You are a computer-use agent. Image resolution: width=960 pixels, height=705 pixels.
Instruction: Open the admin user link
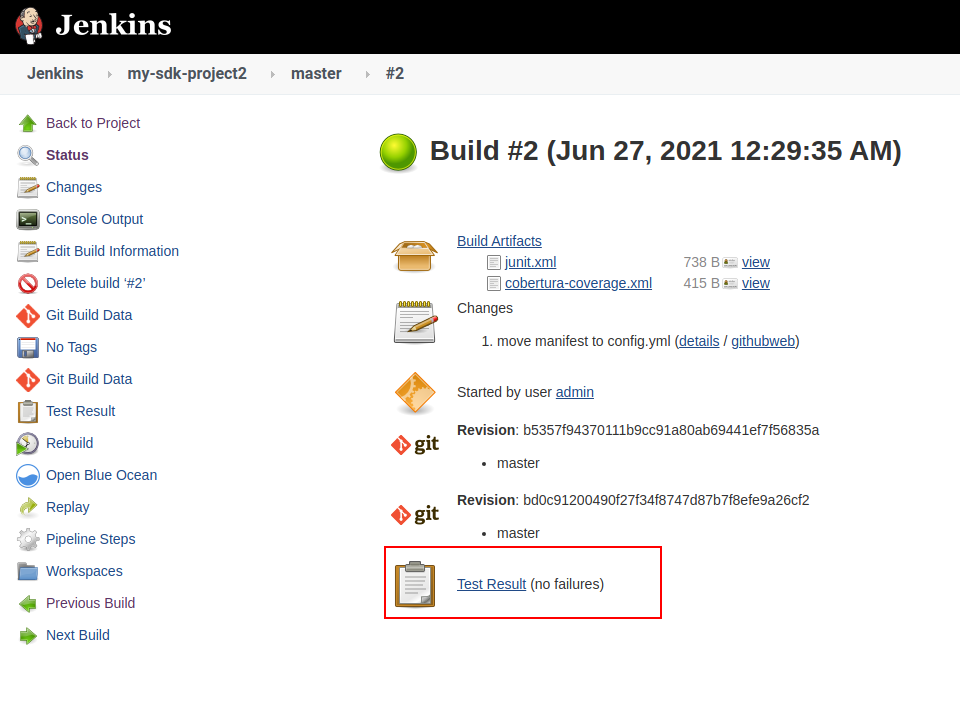pos(574,392)
